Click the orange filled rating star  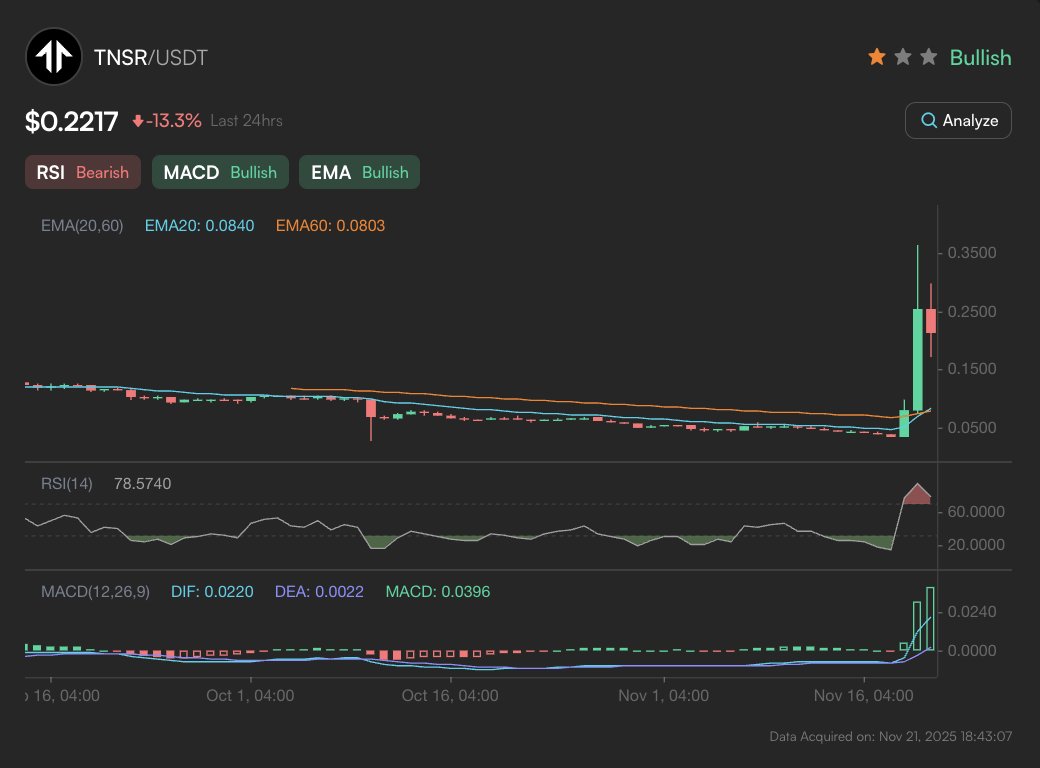tap(877, 57)
